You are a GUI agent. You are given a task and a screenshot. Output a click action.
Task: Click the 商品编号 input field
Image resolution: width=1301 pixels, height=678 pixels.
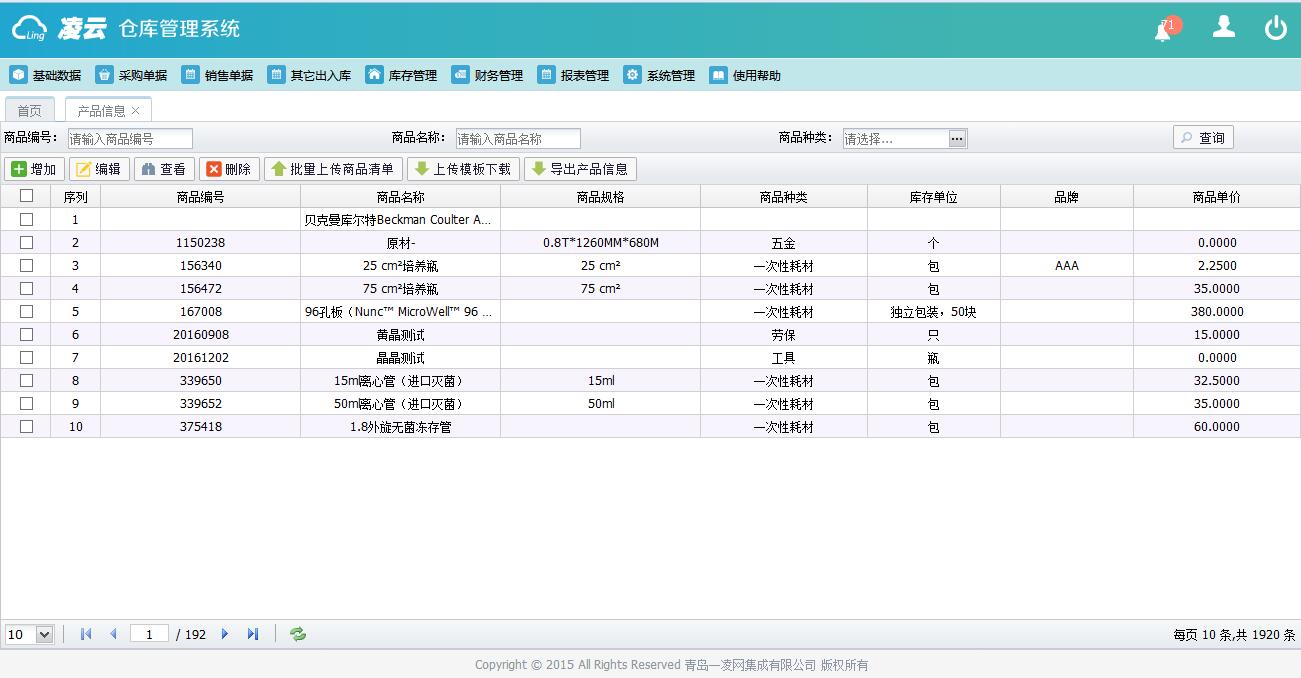(129, 139)
